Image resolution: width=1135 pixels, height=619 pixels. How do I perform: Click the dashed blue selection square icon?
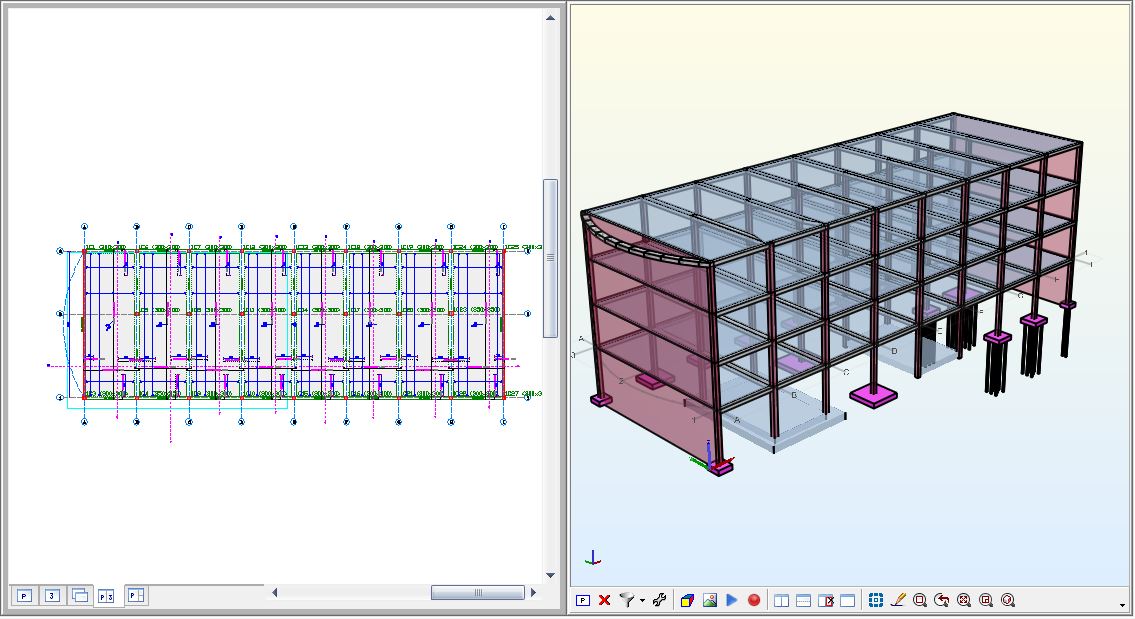875,600
